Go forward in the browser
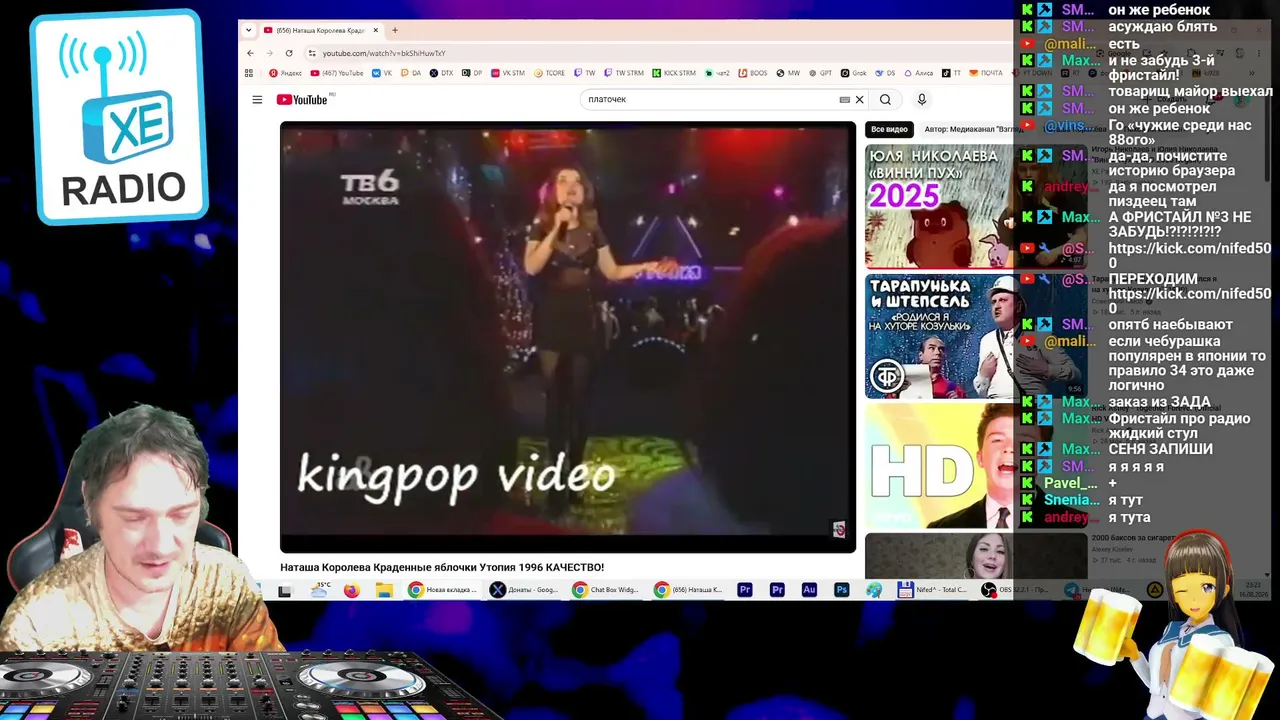1280x720 pixels. coord(269,53)
